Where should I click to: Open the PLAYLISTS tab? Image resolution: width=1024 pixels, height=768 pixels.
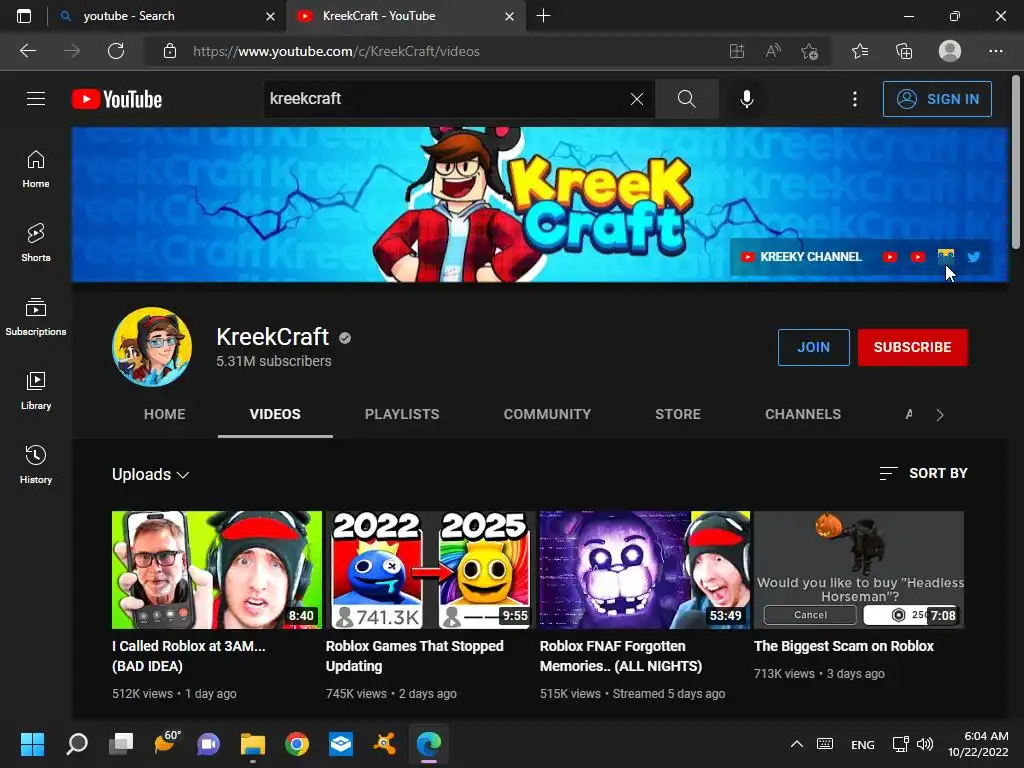402,414
